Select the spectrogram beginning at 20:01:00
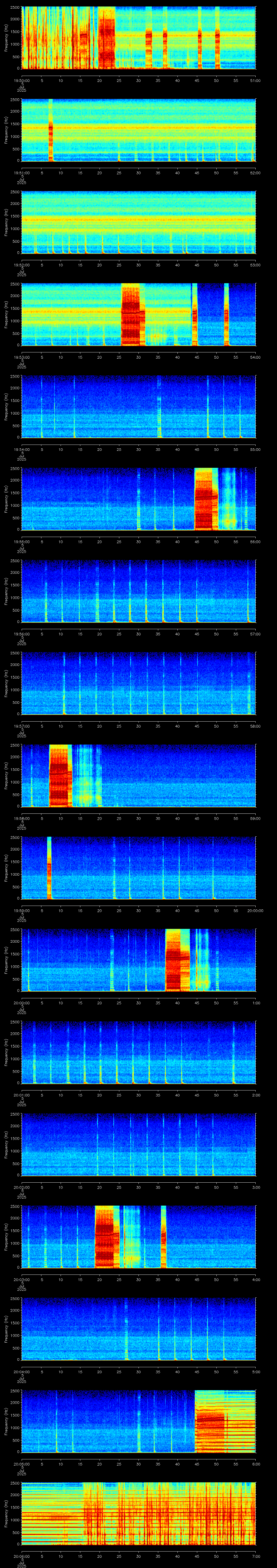This screenshot has width=277, height=1568. click(139, 1052)
